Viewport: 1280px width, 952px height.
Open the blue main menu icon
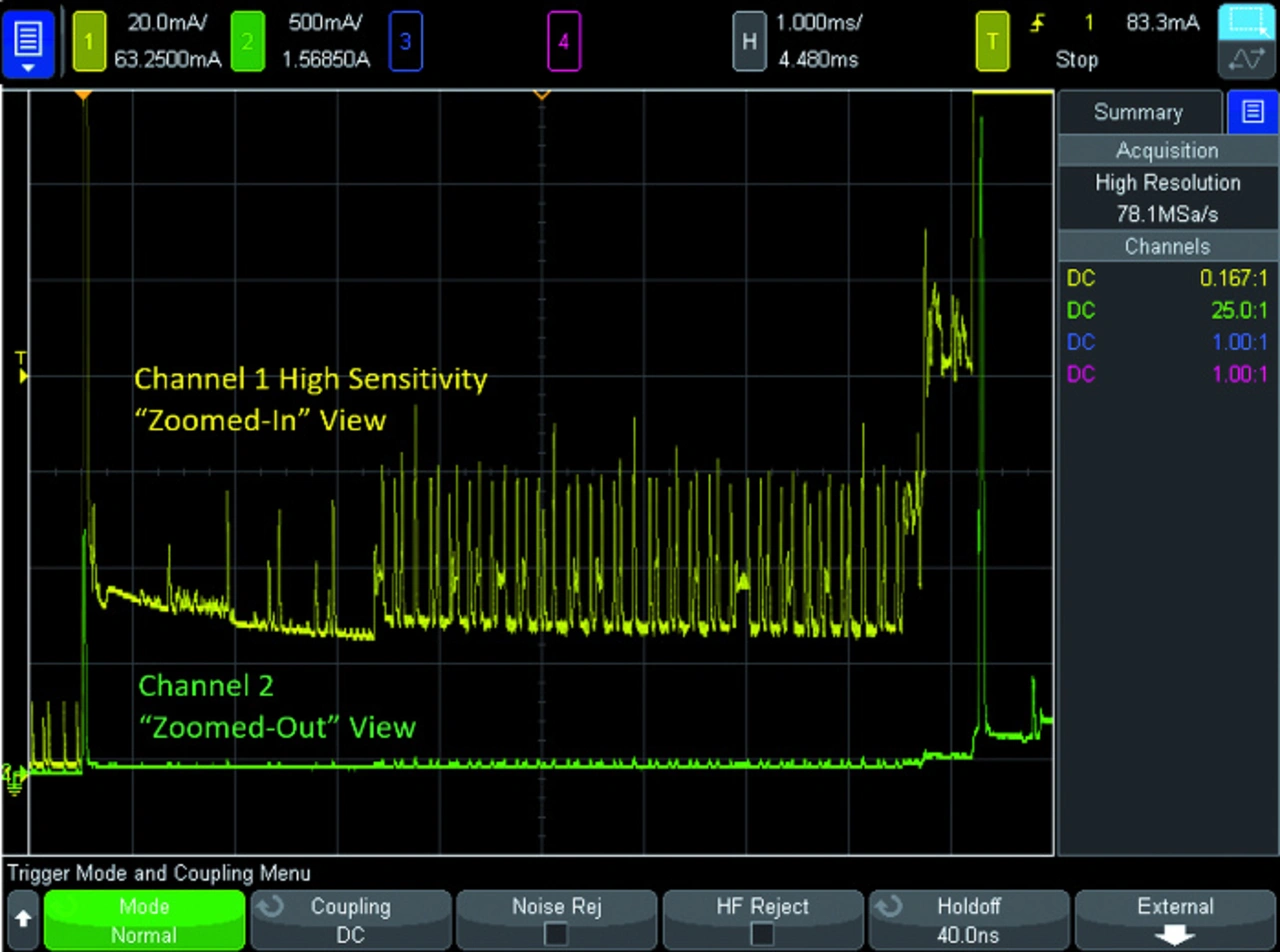[27, 42]
